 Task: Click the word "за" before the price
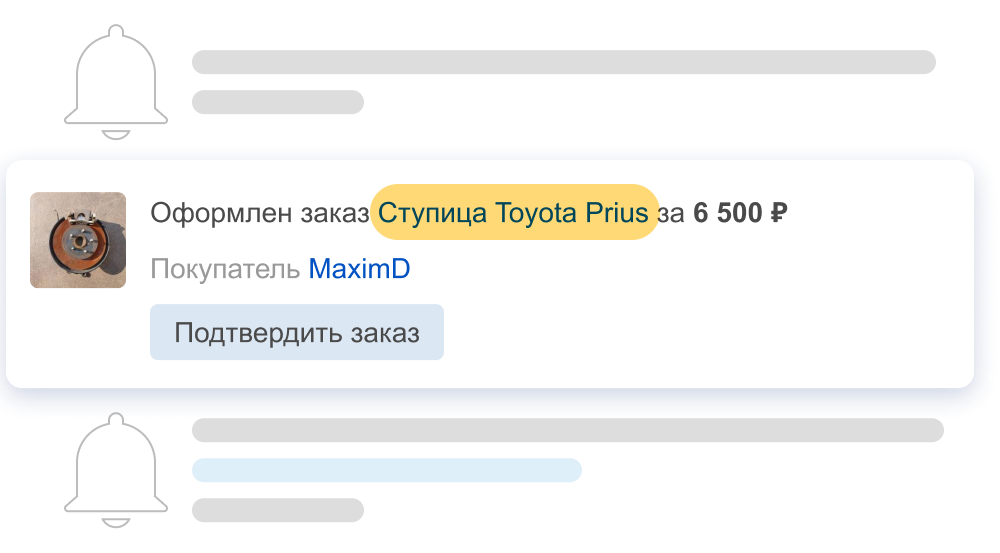coord(672,212)
